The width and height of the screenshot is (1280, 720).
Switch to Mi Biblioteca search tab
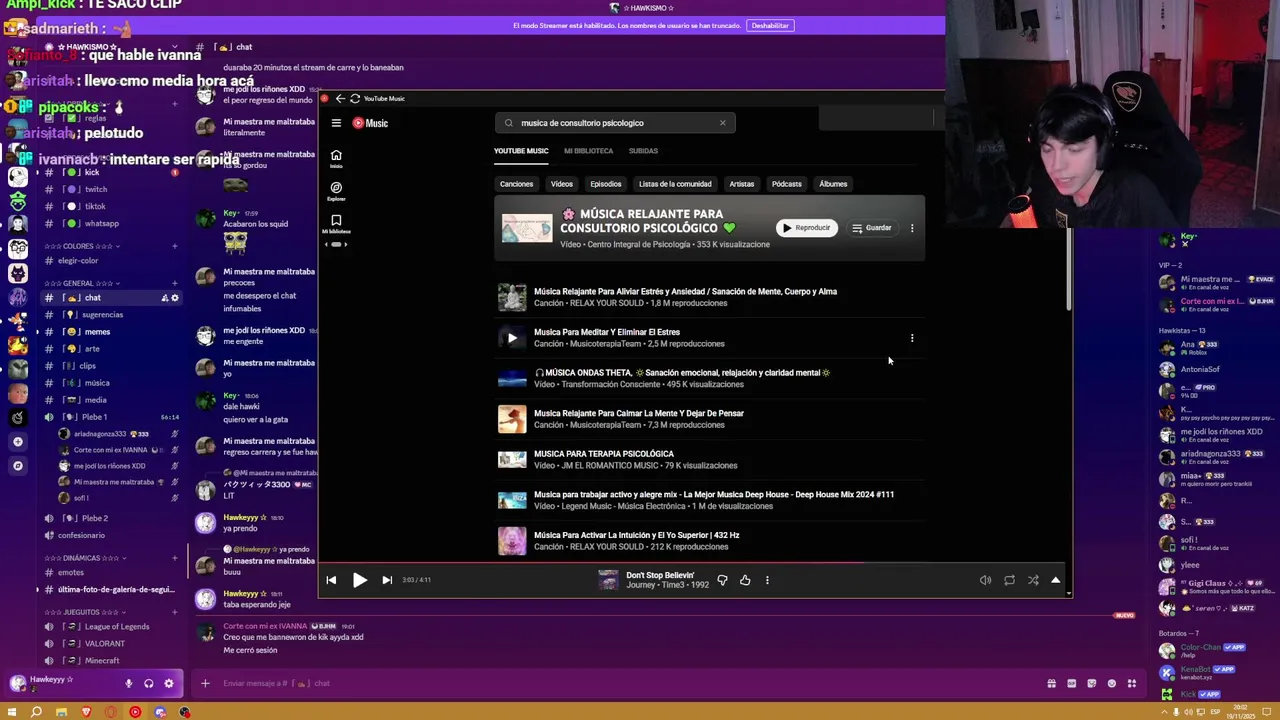588,151
